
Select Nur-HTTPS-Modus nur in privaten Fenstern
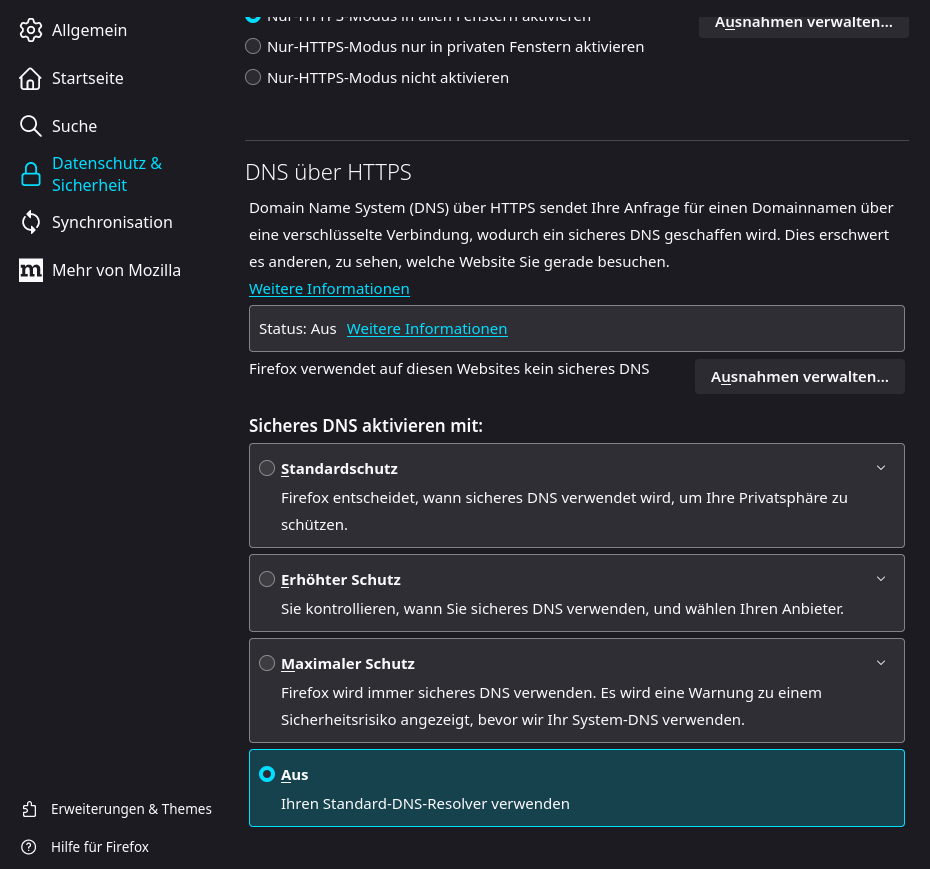coord(253,45)
